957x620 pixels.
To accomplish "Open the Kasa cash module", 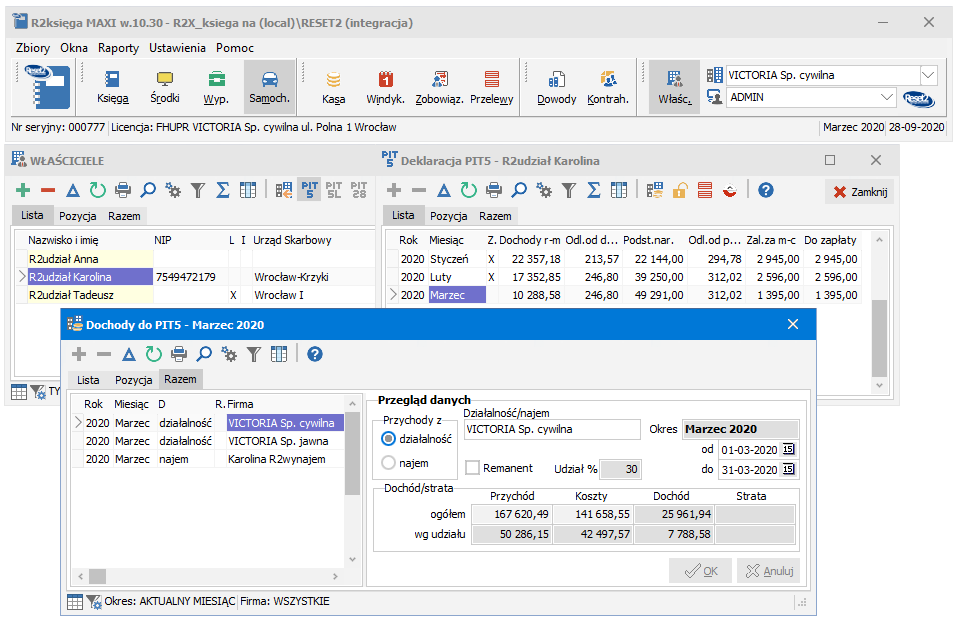I will click(x=333, y=87).
